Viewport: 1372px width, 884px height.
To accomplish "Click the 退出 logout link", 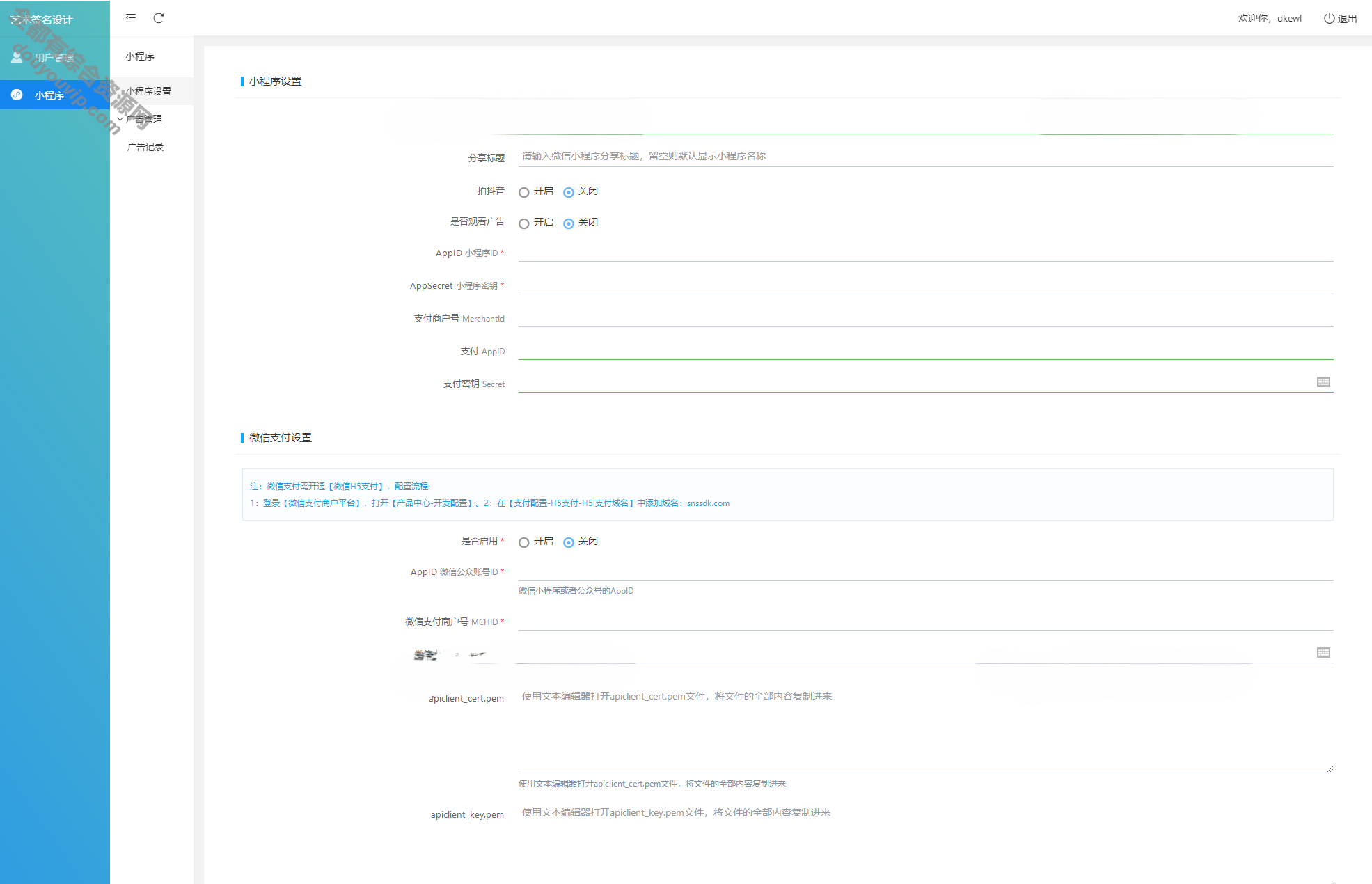I will (1347, 19).
